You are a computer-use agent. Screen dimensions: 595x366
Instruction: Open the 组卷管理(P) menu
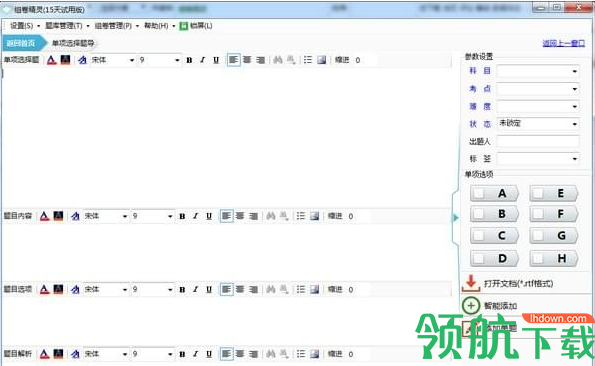[x=113, y=26]
